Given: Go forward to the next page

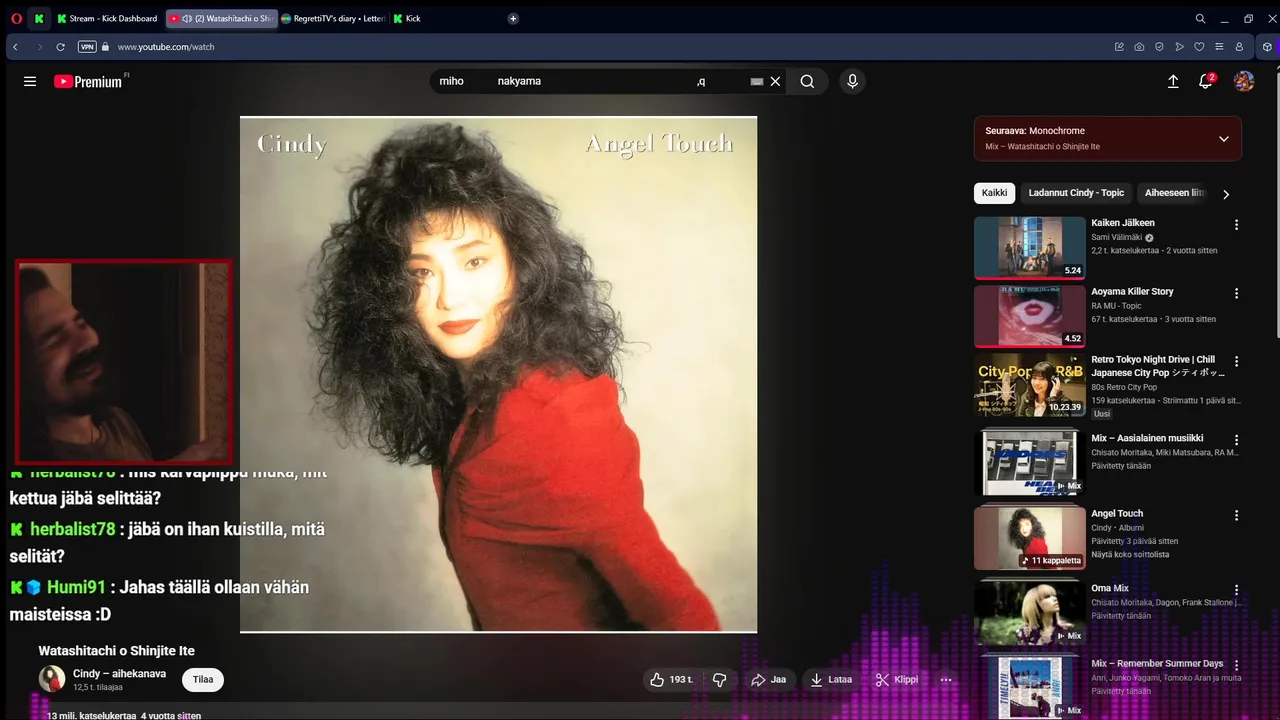Looking at the screenshot, I should (x=39, y=47).
